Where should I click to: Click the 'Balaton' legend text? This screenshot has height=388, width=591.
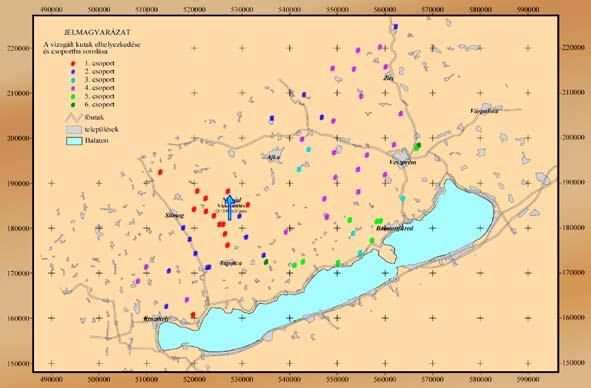(x=96, y=141)
